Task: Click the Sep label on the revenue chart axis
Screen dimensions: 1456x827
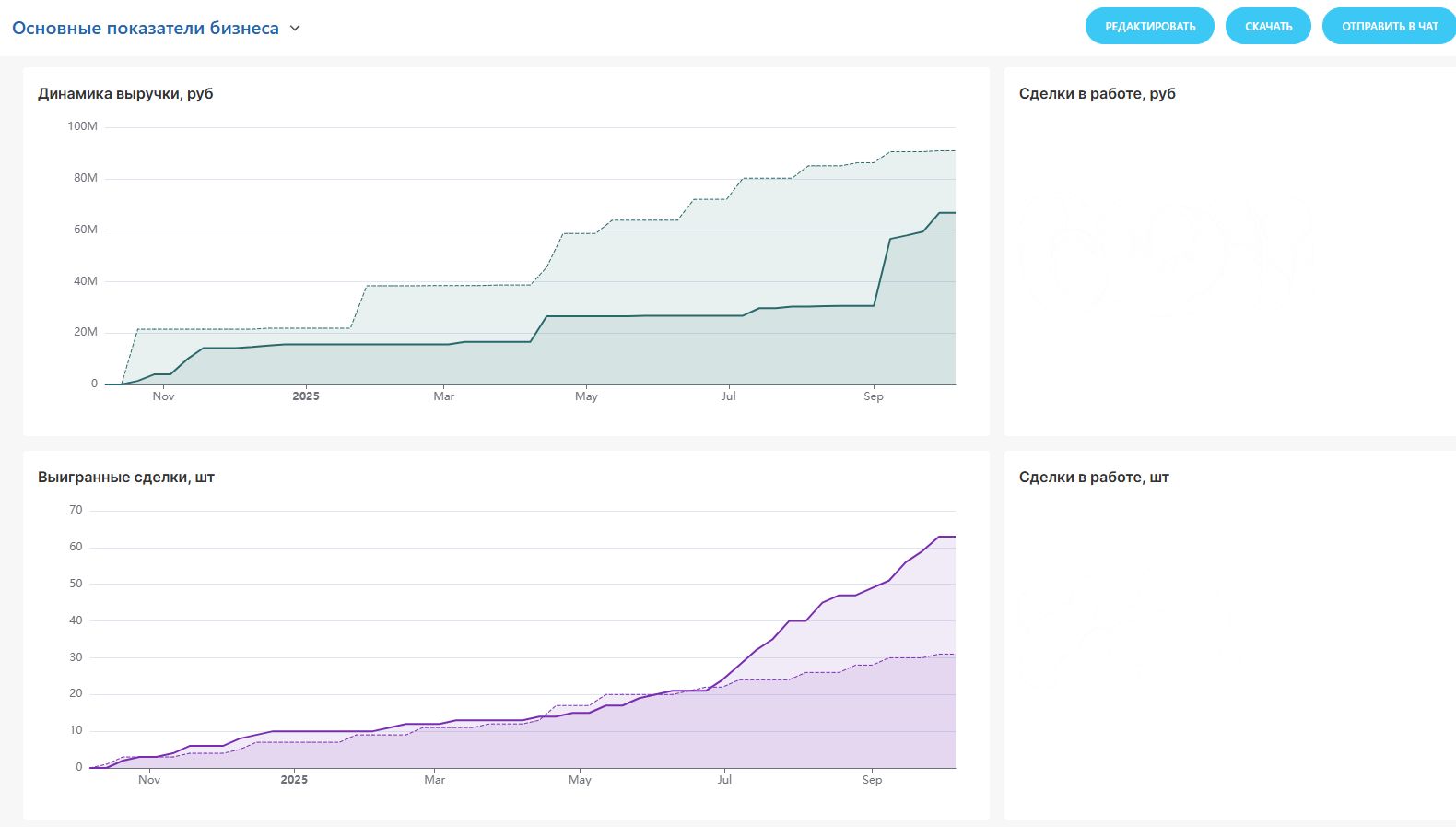Action: point(873,396)
